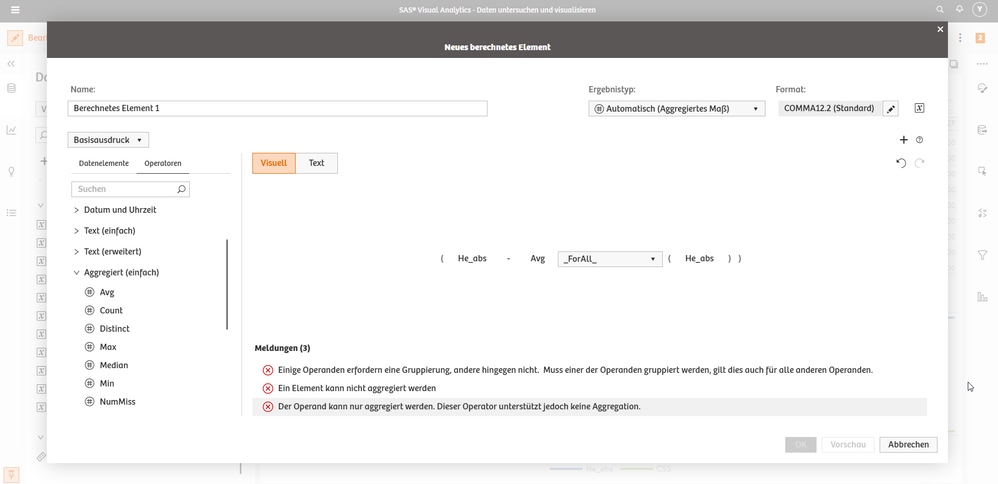Collapse the Aggregiert (einfach) group
998x484 pixels.
(76, 272)
